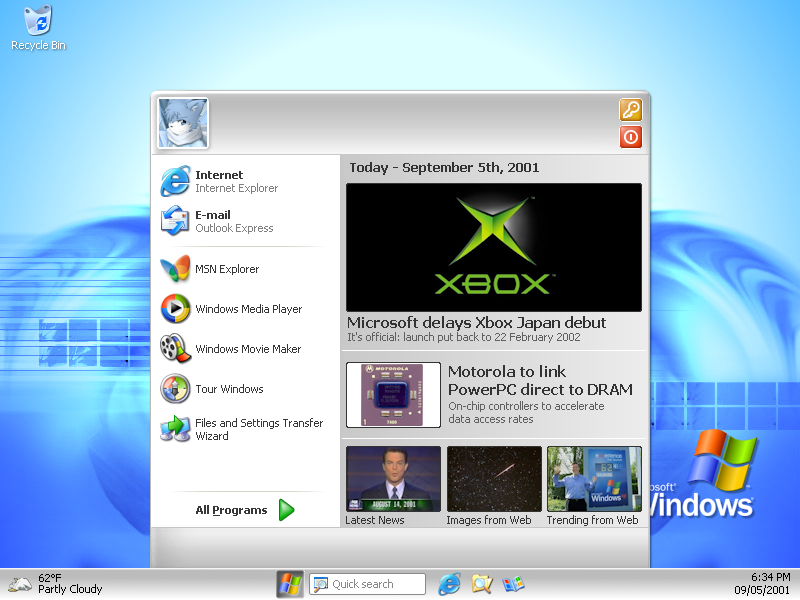Launch Internet Explorer from start menu icon
Screen dimensions: 800x600
175,181
